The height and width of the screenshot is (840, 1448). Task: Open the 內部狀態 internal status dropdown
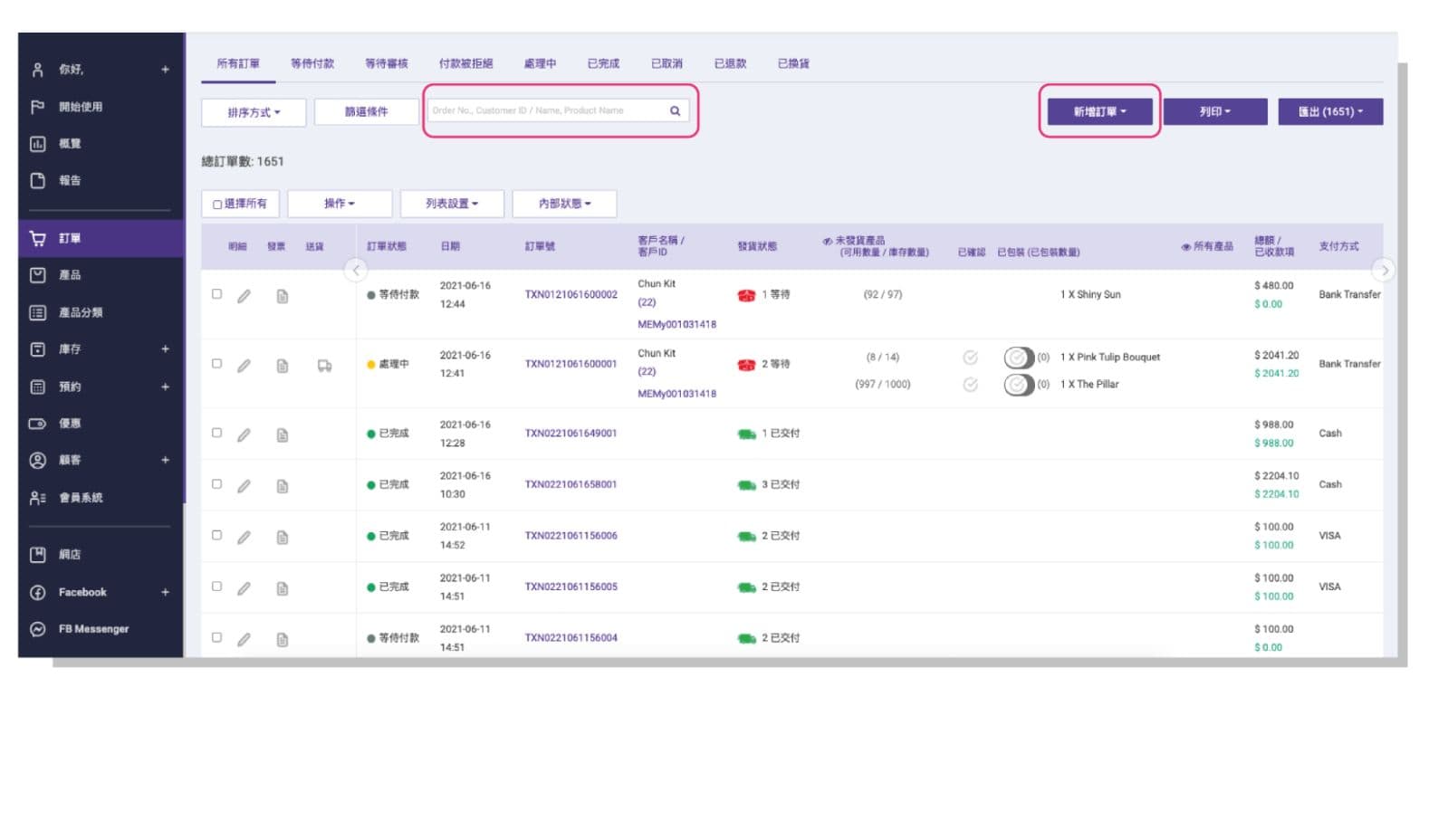coord(564,204)
